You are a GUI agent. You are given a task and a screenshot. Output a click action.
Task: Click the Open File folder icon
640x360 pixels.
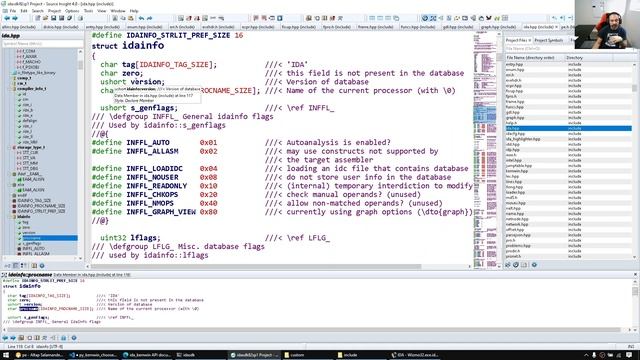click(x=46, y=18)
